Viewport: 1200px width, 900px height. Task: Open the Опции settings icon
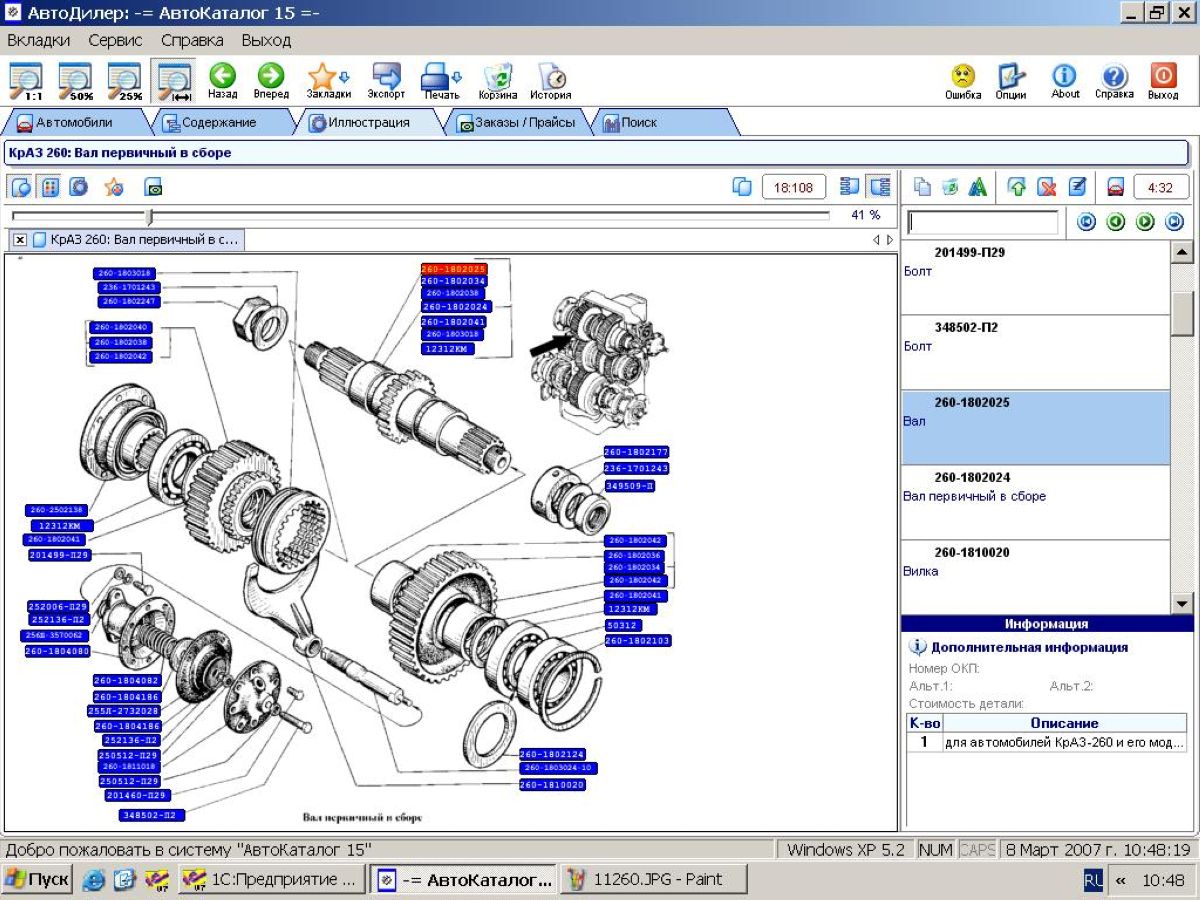coord(1011,81)
